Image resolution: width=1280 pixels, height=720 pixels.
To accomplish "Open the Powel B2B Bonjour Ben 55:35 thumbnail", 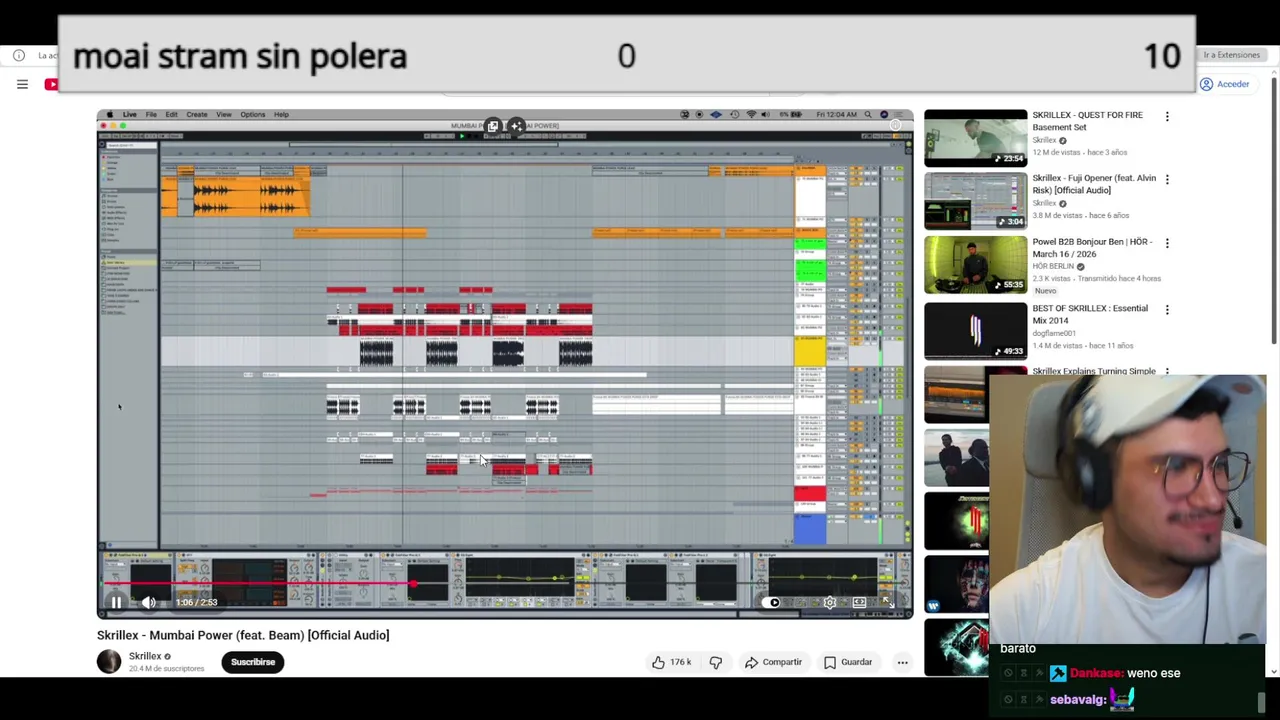I will [x=975, y=265].
